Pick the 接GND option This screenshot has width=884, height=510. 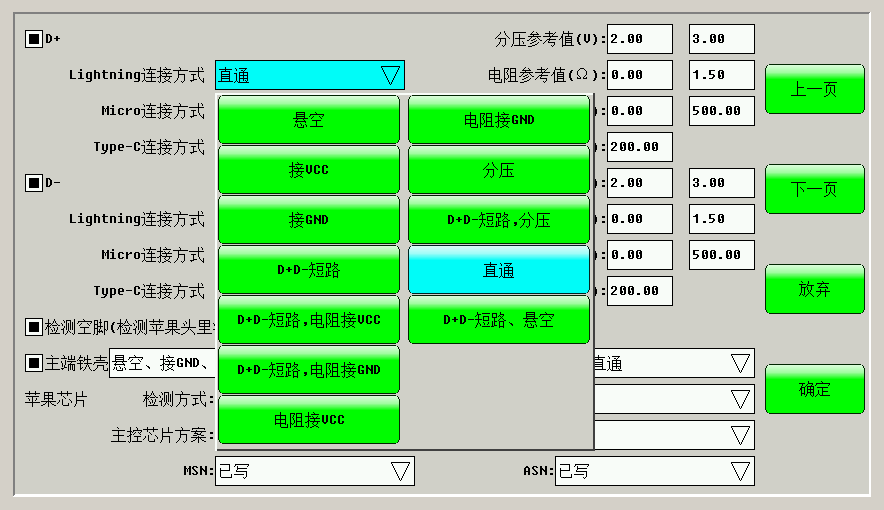(x=308, y=220)
